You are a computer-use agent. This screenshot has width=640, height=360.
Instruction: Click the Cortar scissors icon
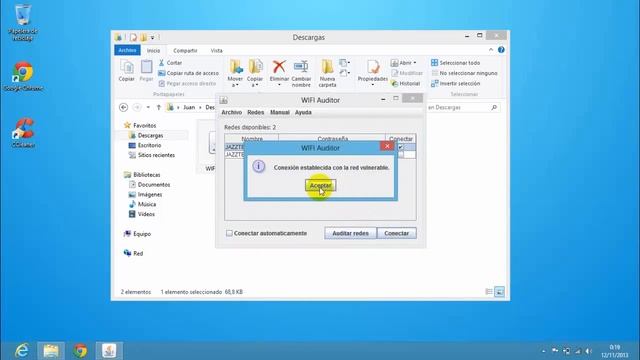(x=161, y=63)
